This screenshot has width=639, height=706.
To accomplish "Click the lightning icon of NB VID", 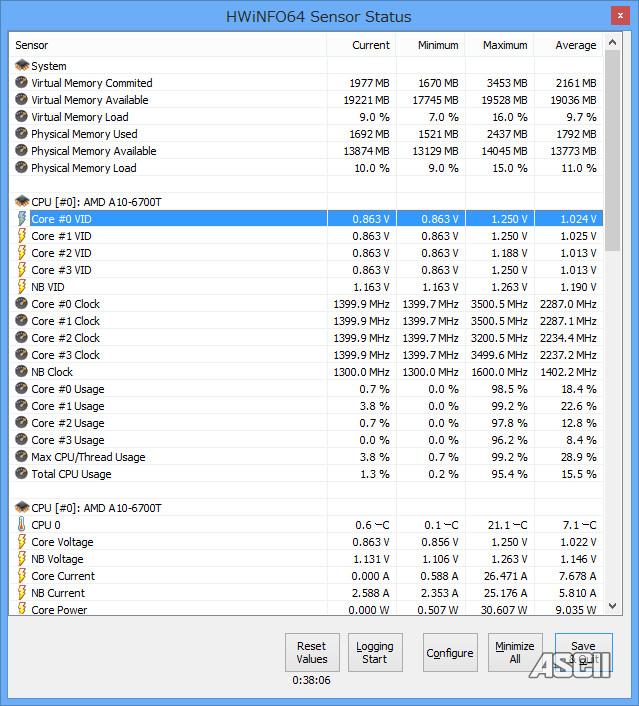I will [21, 286].
